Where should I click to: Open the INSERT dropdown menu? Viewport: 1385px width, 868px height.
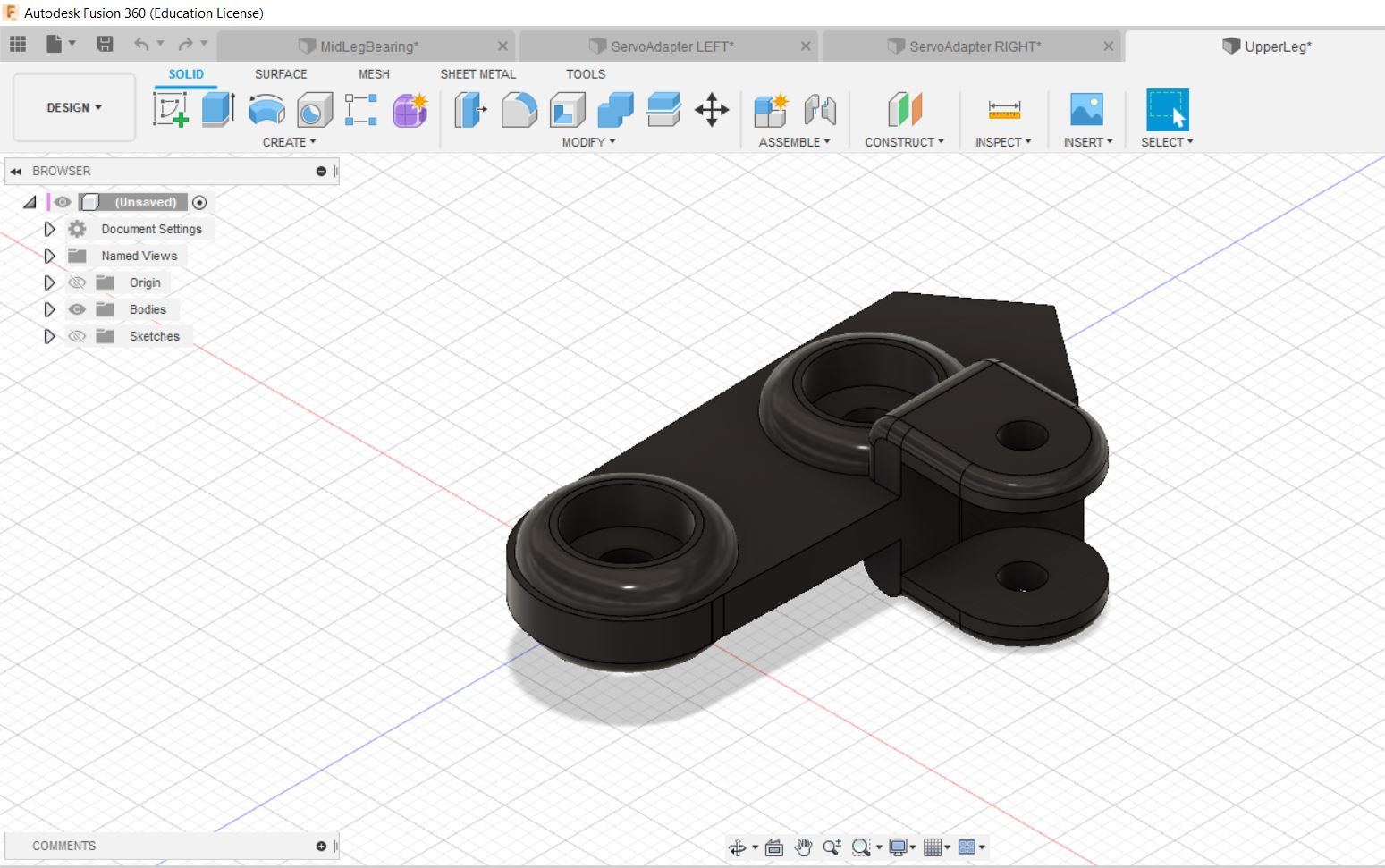[x=1088, y=142]
